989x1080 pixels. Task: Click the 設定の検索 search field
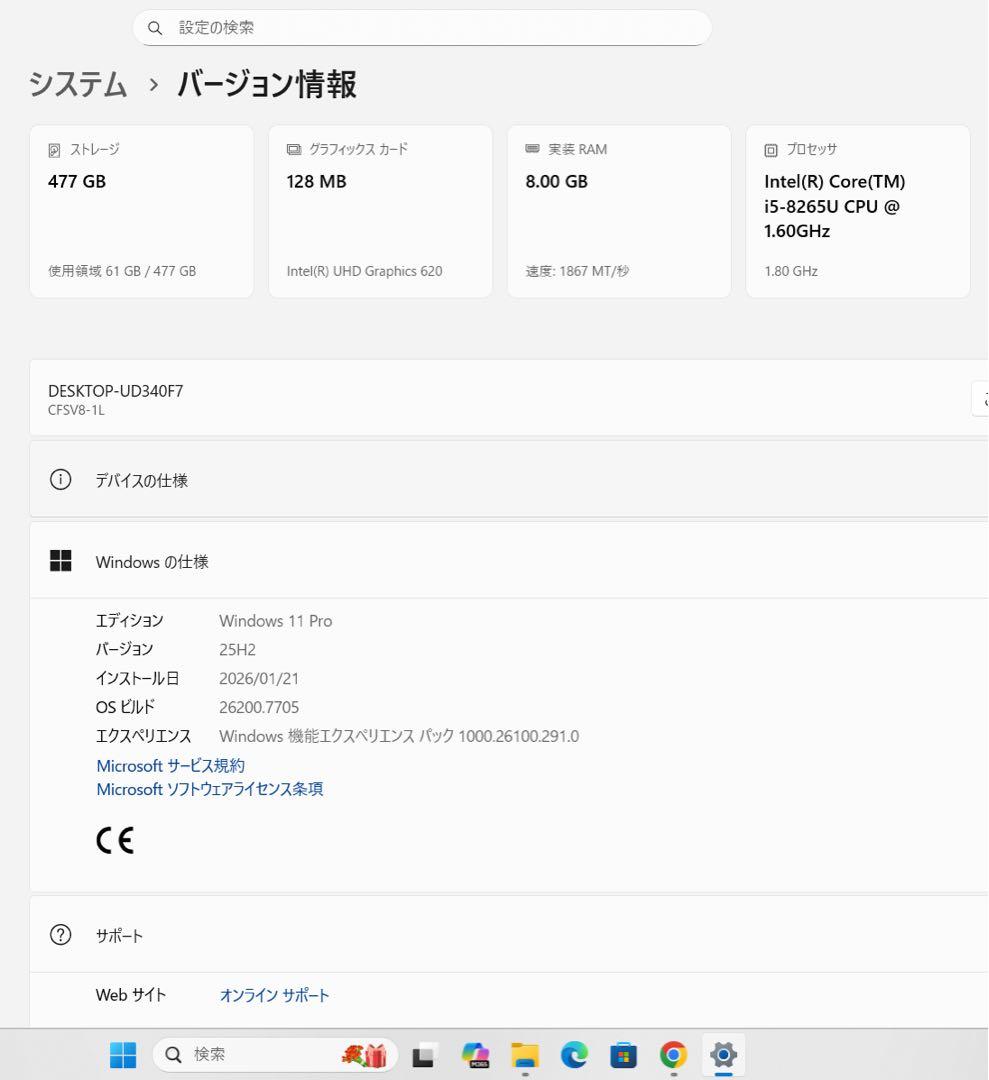(x=421, y=27)
